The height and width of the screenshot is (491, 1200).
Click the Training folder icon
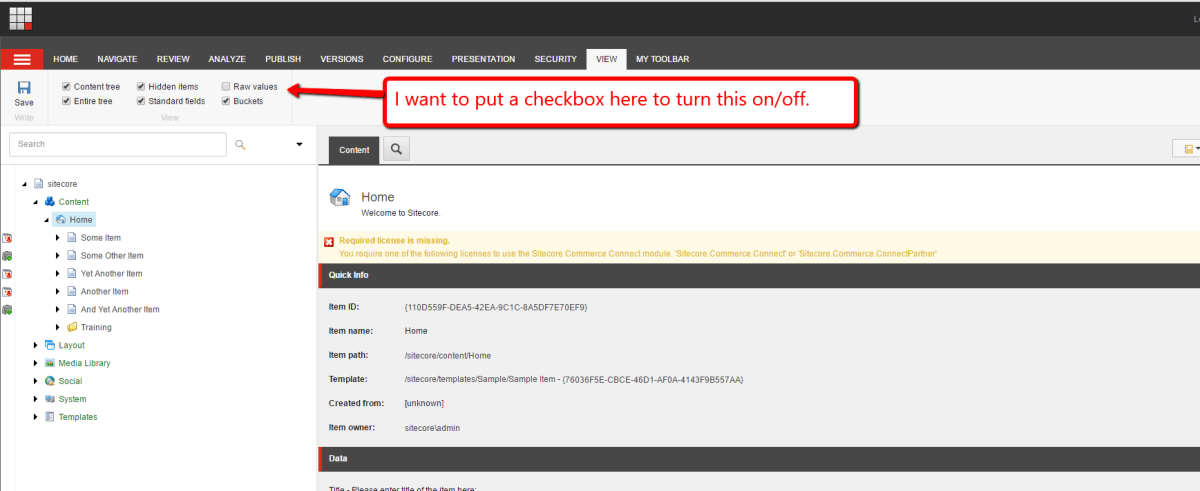(x=72, y=327)
